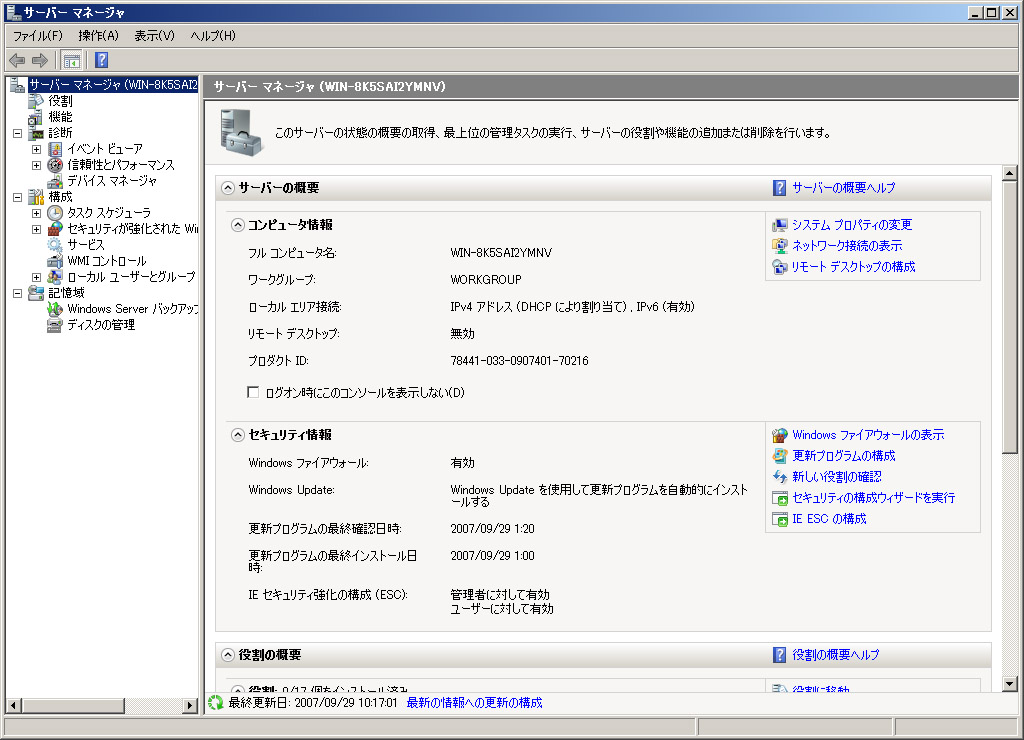Select the 機能 icon in tree

36,117
